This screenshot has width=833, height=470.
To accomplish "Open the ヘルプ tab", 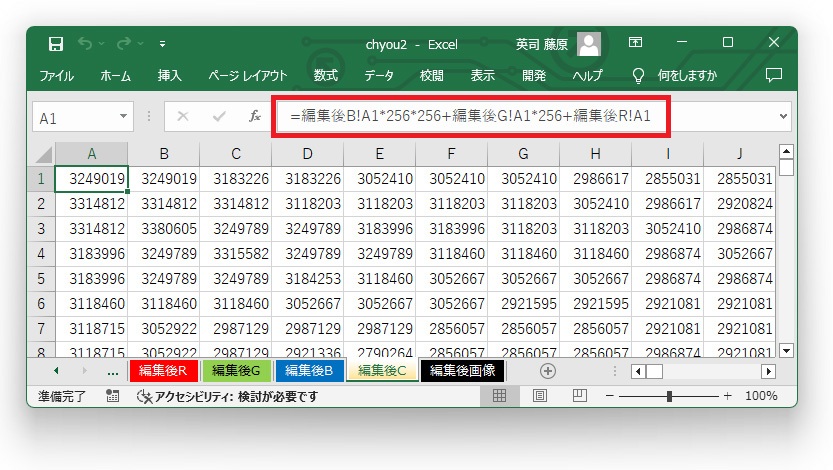I will point(587,76).
